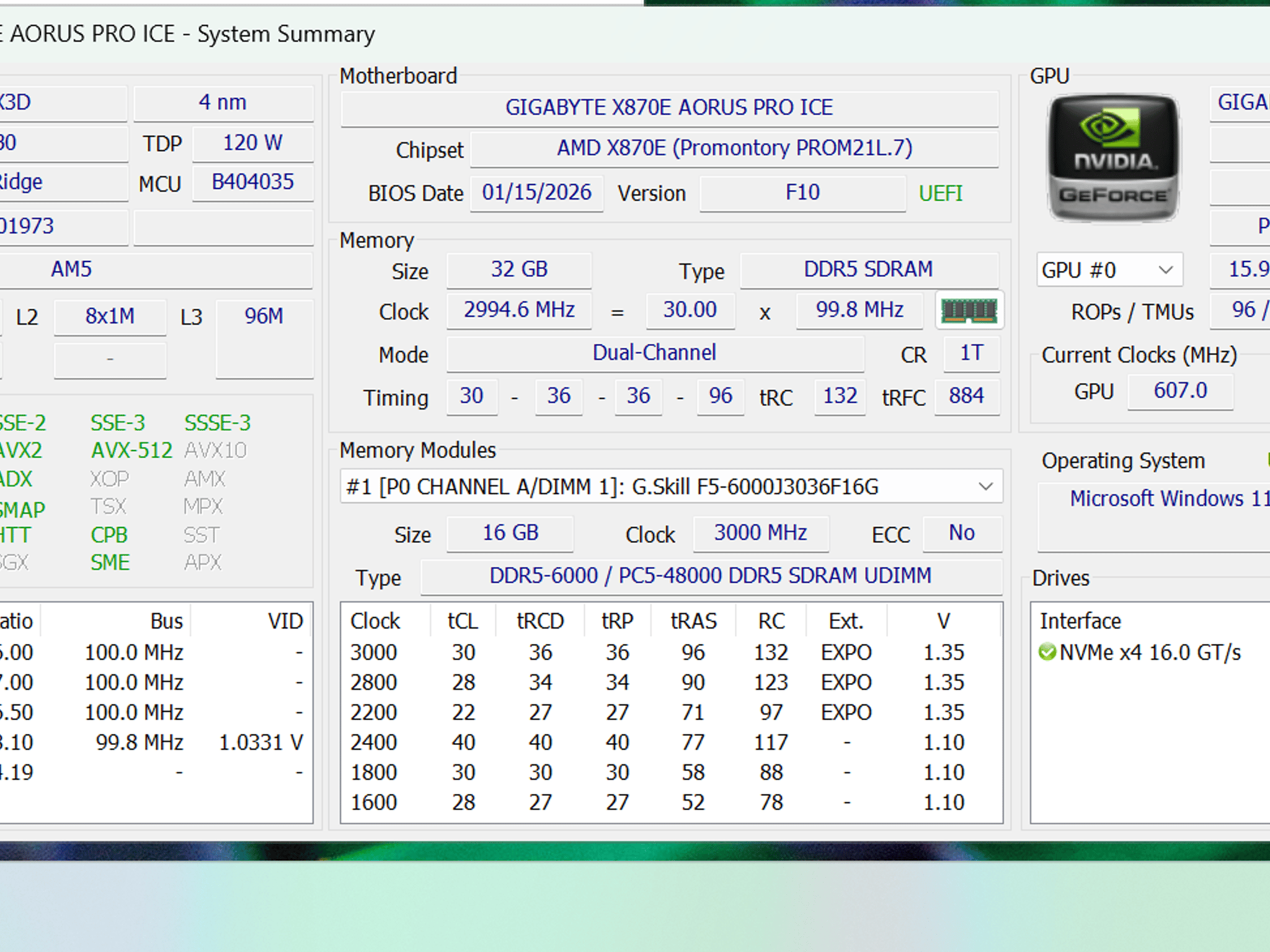Click the SSSE-3 feature label
This screenshot has height=952, width=1270.
coord(218,423)
